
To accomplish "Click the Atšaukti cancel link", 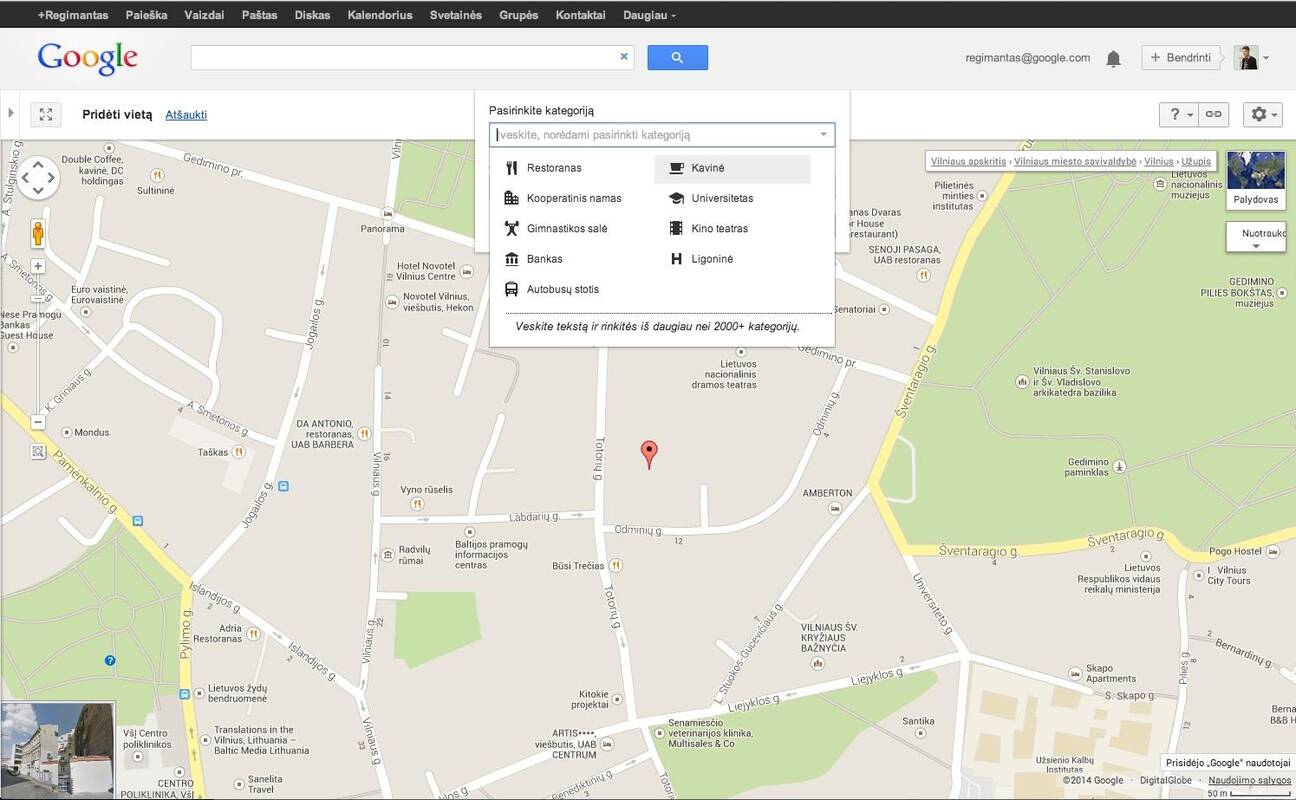I will pos(186,114).
